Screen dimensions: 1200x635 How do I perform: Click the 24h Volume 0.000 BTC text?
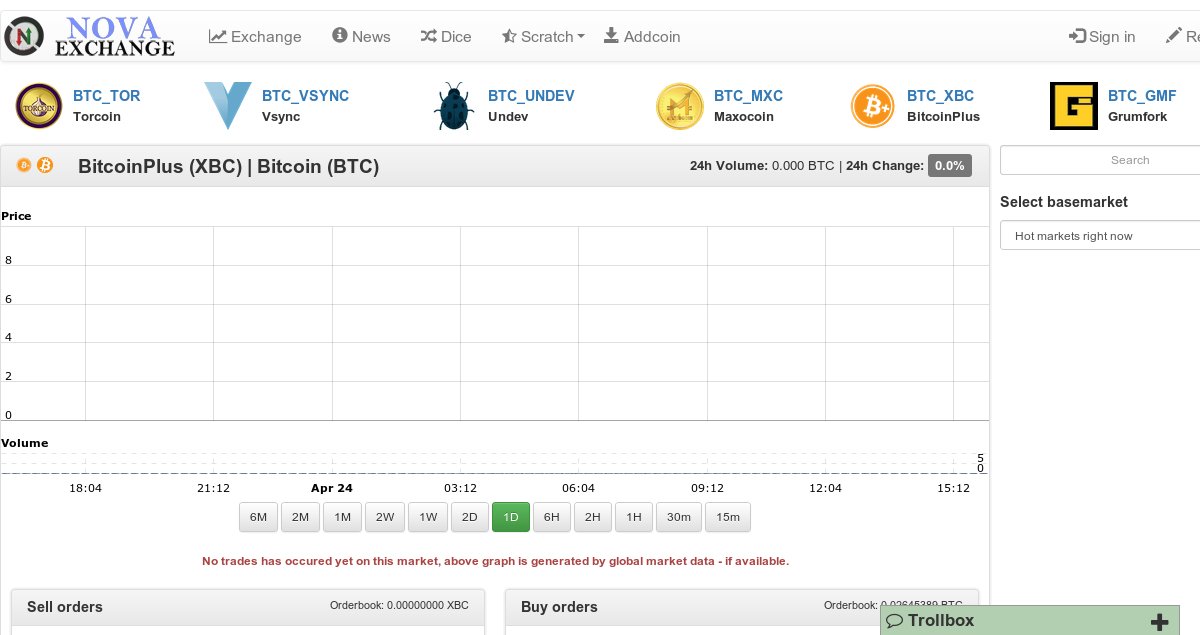click(x=762, y=166)
